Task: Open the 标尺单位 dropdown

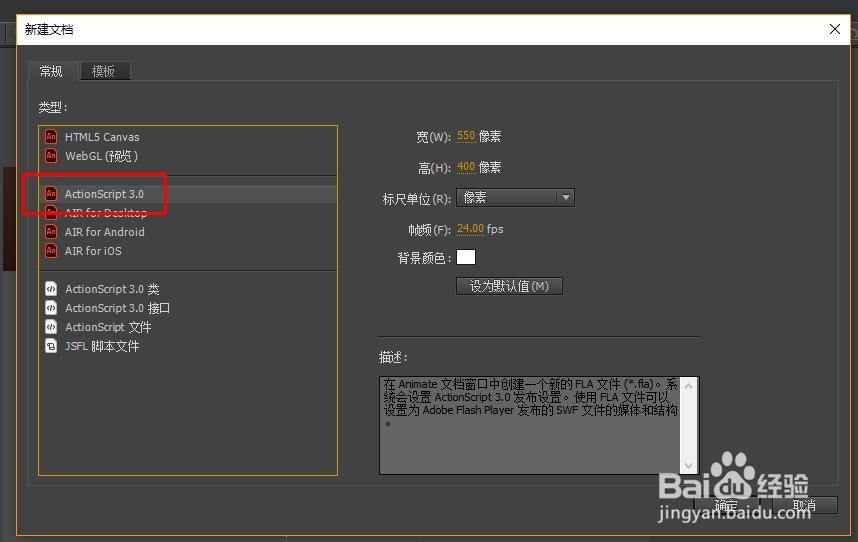Action: pyautogui.click(x=515, y=197)
